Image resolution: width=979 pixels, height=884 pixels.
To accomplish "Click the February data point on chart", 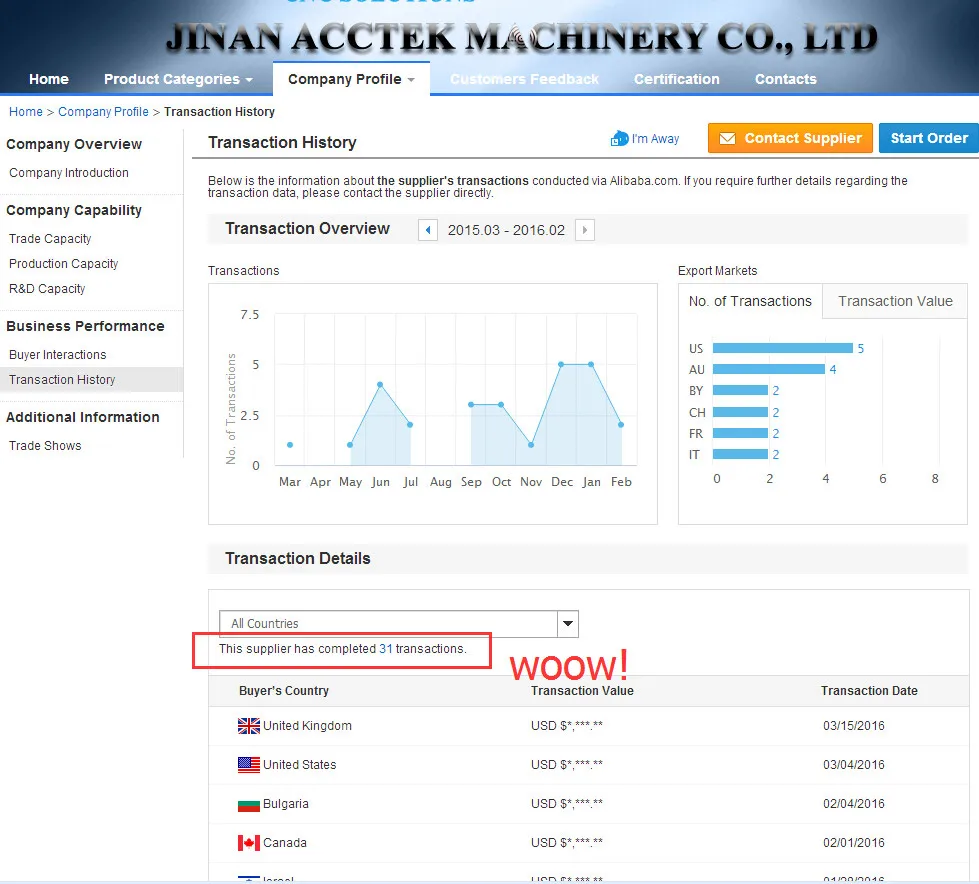I will 621,425.
